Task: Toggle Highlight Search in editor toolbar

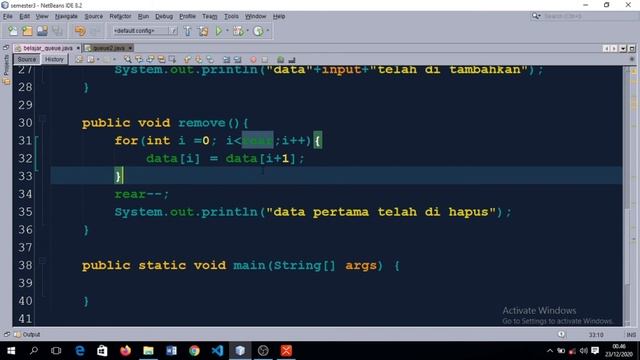Action: pyautogui.click(x=161, y=60)
